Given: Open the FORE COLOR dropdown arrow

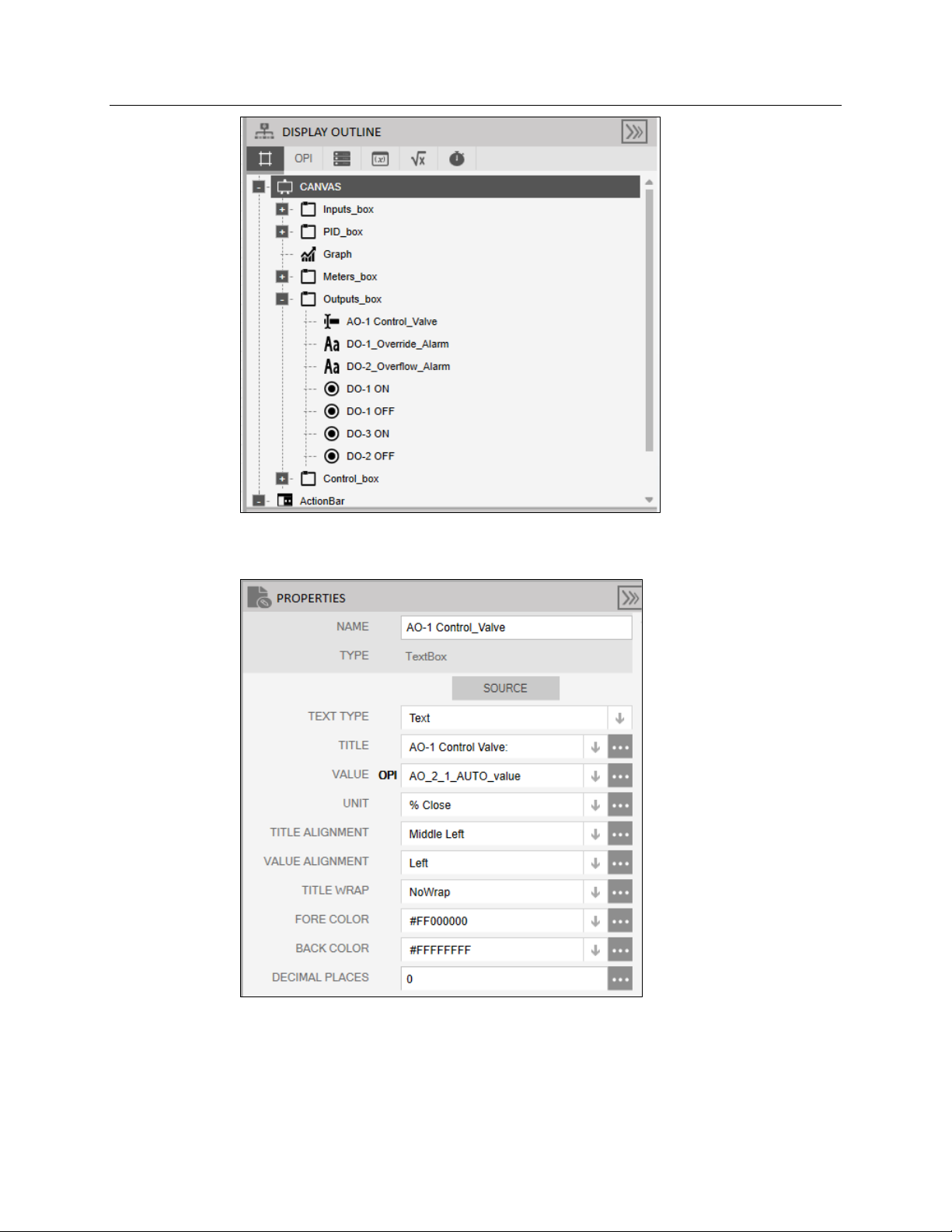Looking at the screenshot, I should point(595,921).
